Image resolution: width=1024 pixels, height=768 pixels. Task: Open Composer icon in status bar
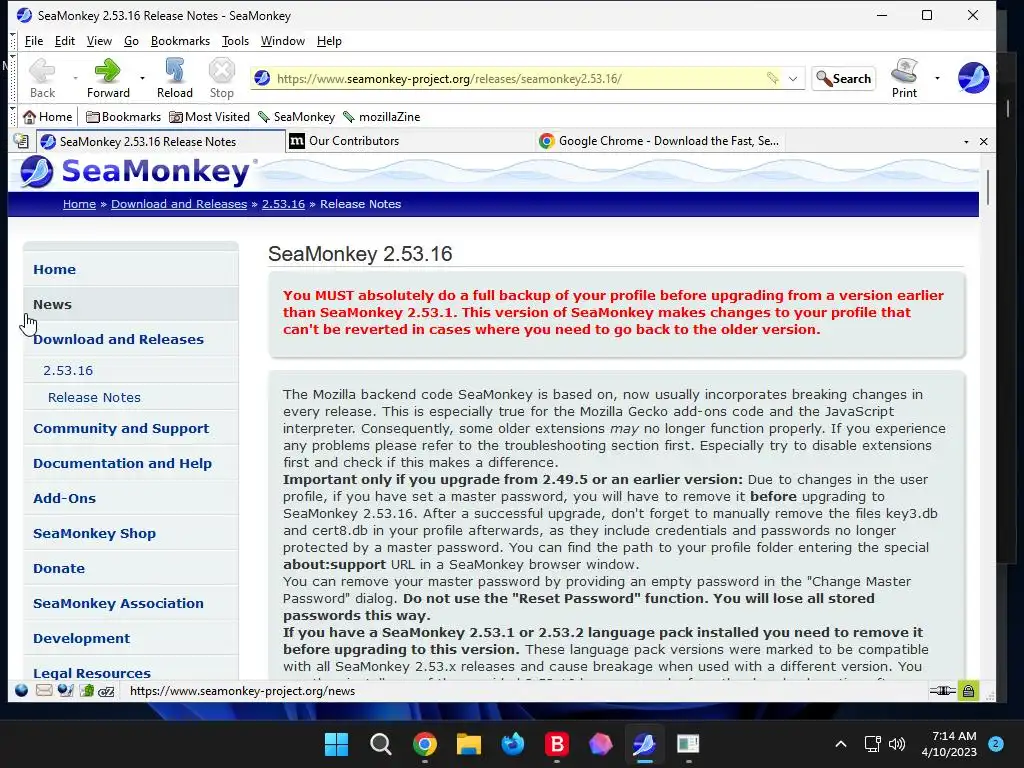(x=65, y=690)
